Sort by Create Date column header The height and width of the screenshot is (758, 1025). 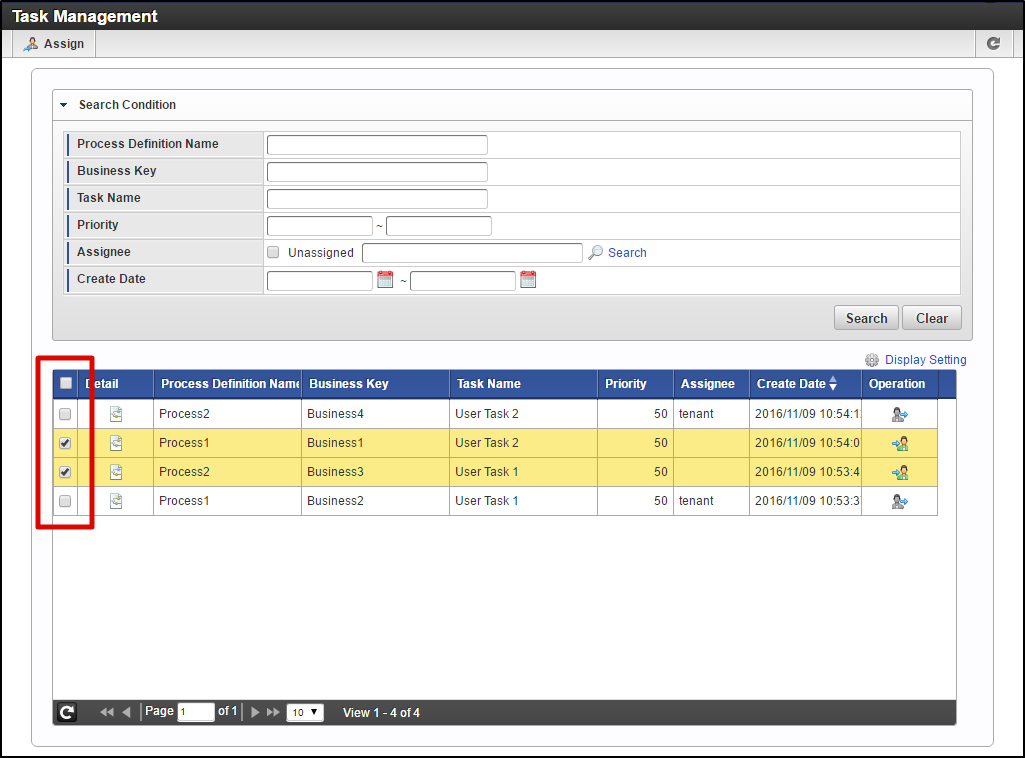pyautogui.click(x=805, y=384)
